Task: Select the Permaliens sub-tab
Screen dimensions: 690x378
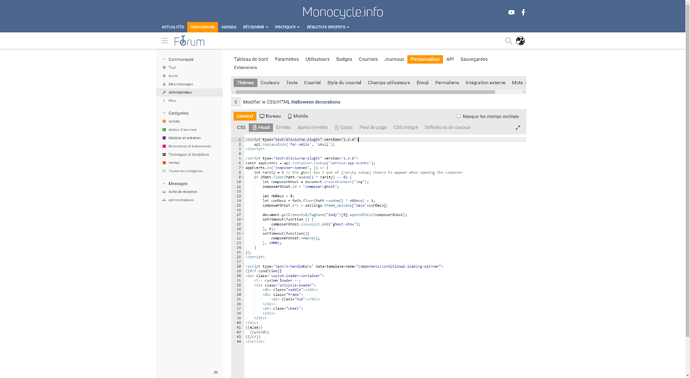Action: [x=447, y=83]
